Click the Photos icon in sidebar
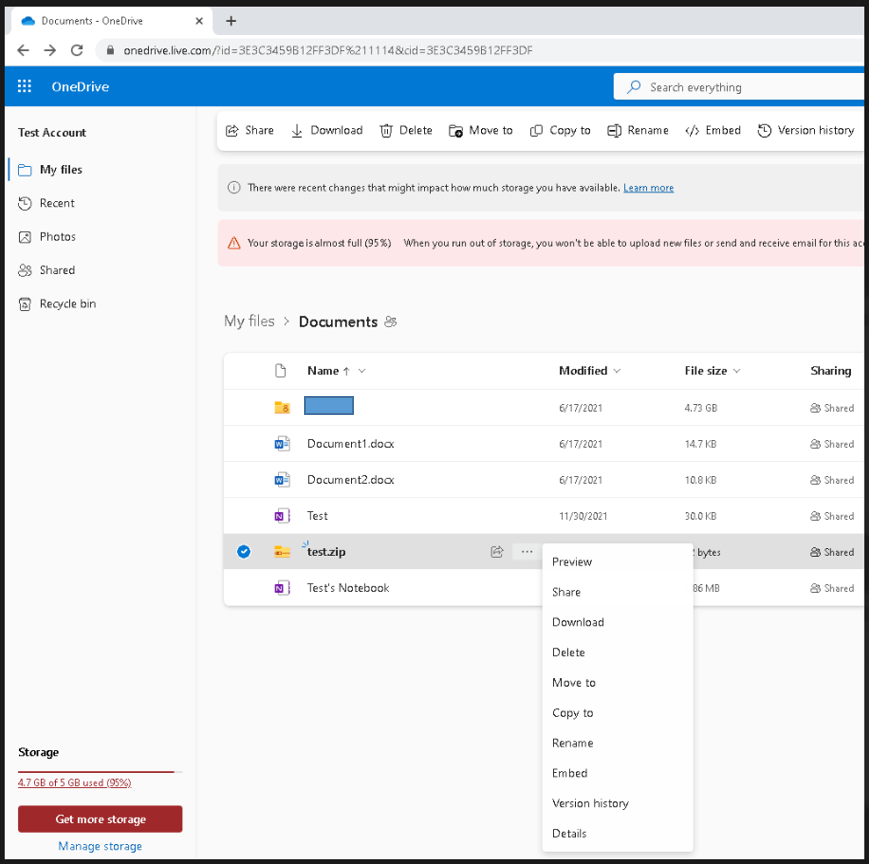 coord(25,237)
